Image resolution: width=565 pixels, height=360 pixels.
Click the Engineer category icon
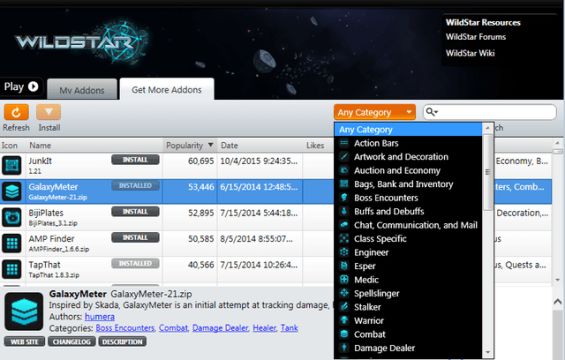(344, 252)
